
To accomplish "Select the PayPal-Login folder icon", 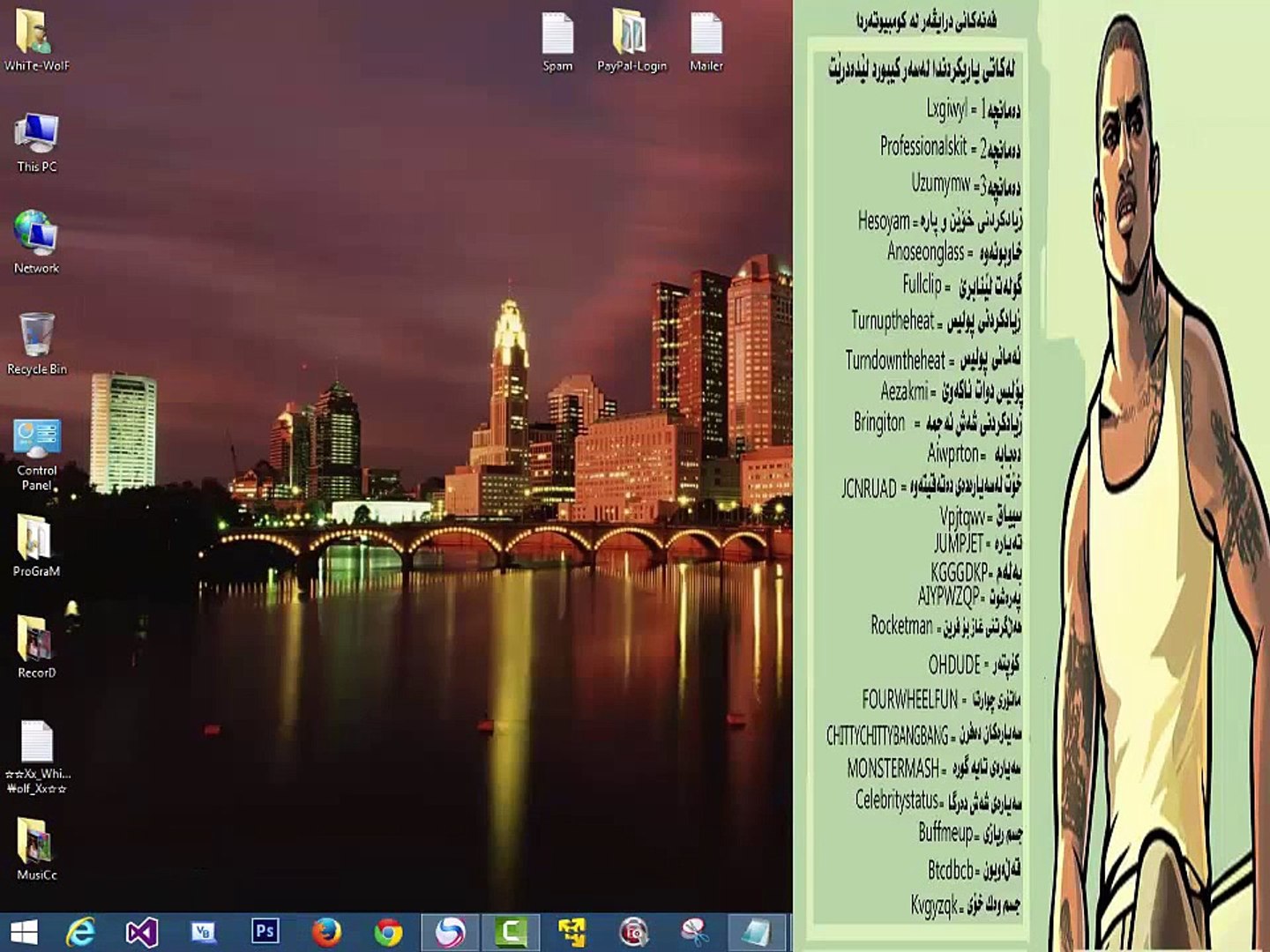I will (x=631, y=41).
